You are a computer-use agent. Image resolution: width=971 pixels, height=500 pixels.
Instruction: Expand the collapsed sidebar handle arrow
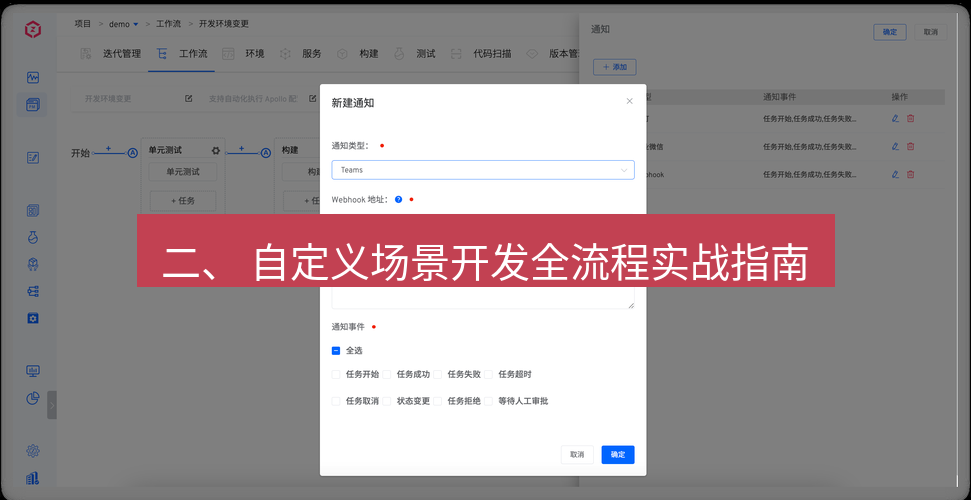coord(52,405)
